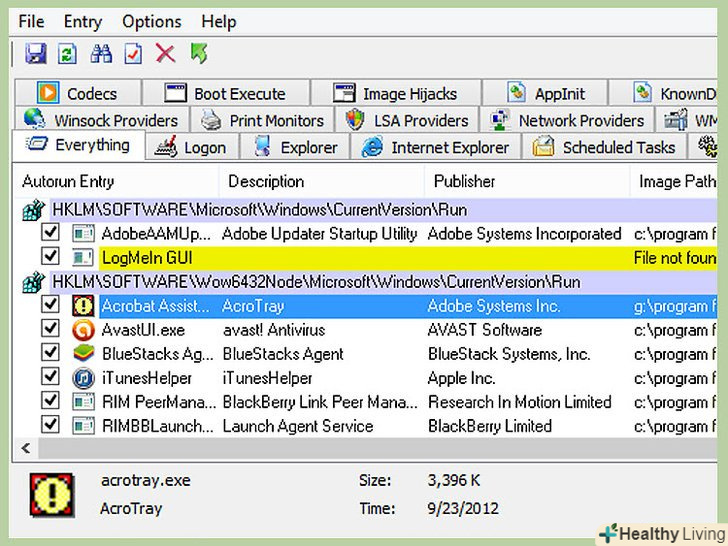Untick the AvastUI.exe checkbox
This screenshot has width=728, height=546.
50,328
